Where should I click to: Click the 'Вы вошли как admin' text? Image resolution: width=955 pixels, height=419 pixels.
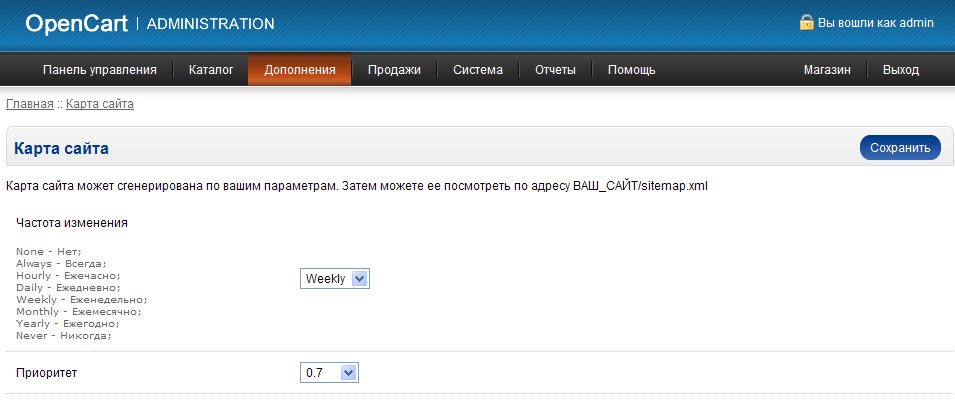click(876, 23)
